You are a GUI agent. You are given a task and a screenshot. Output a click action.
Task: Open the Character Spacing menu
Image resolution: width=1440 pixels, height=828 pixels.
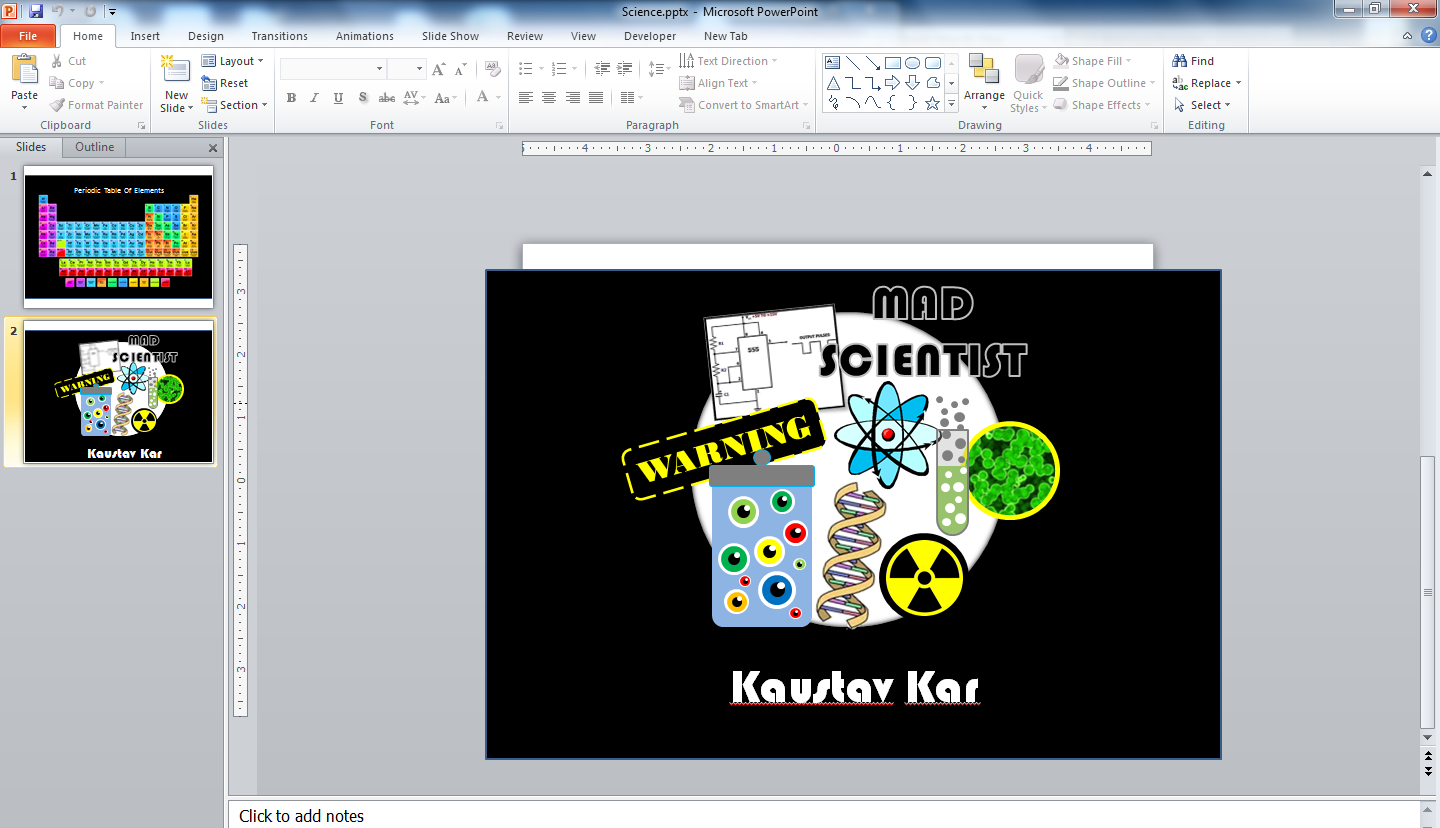pos(414,98)
